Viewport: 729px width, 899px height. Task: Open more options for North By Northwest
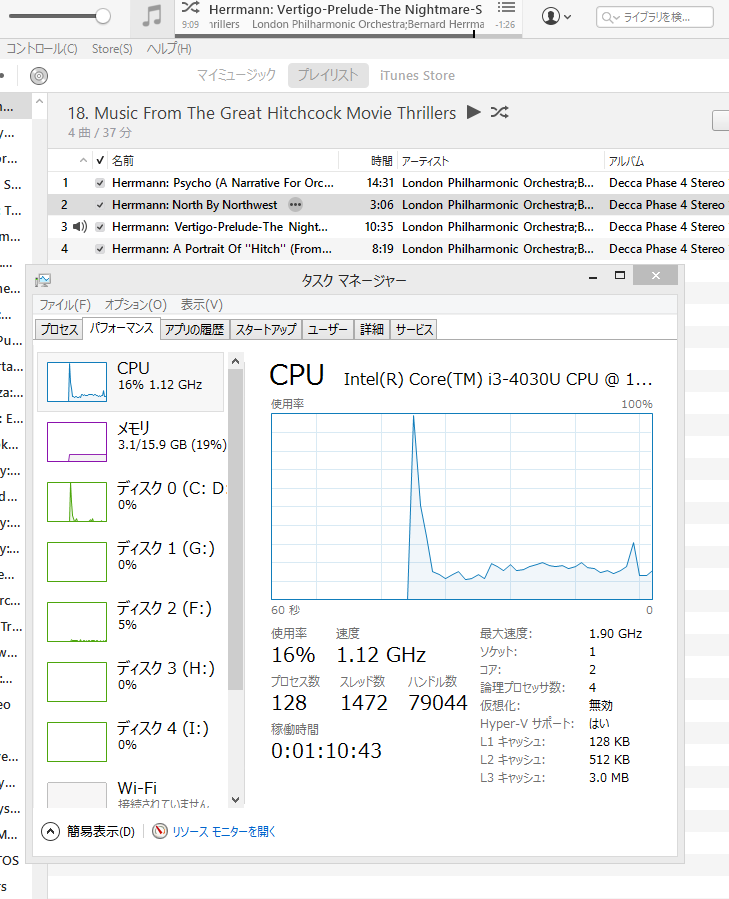pyautogui.click(x=295, y=205)
